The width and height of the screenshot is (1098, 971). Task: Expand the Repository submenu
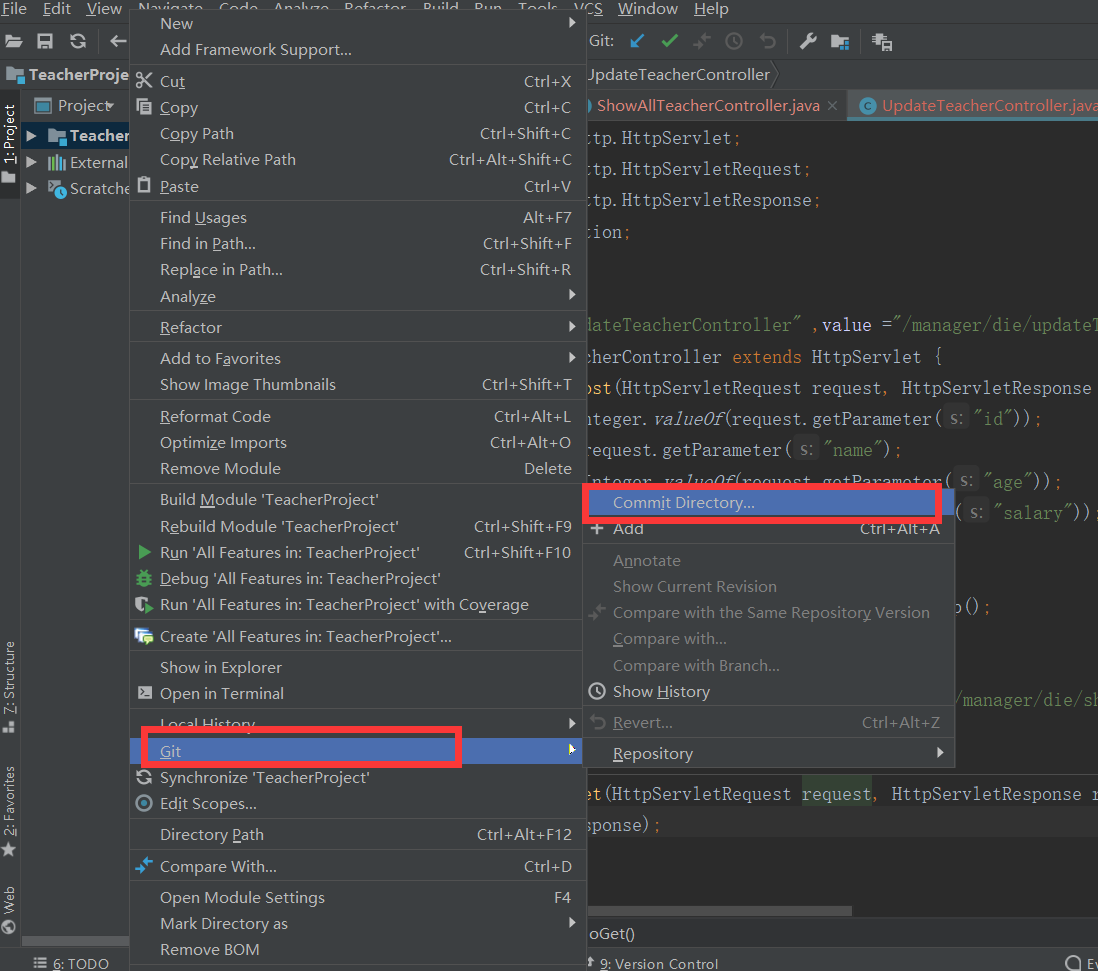[769, 753]
